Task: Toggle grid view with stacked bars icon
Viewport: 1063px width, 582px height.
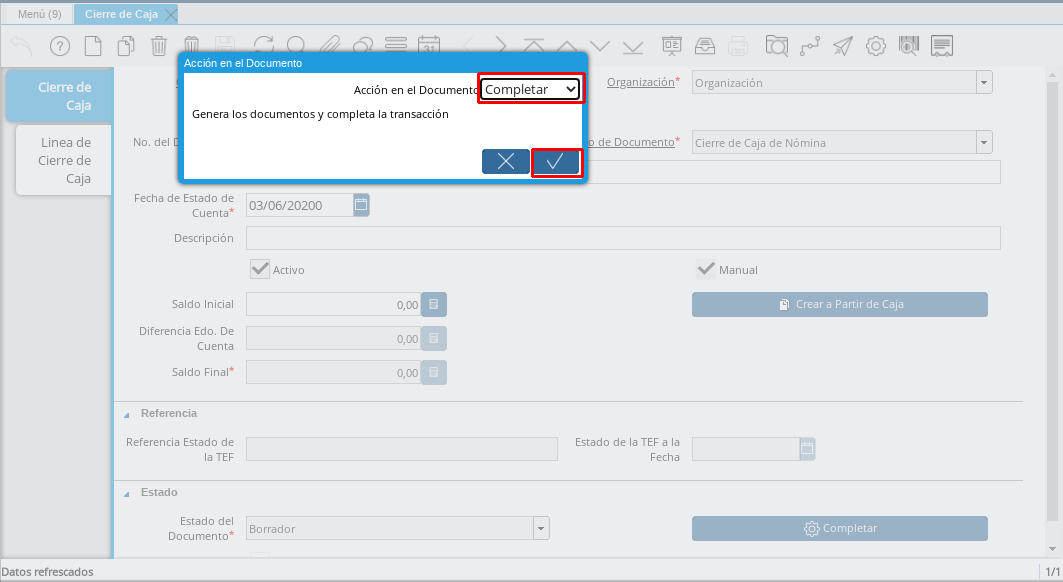Action: coord(396,46)
